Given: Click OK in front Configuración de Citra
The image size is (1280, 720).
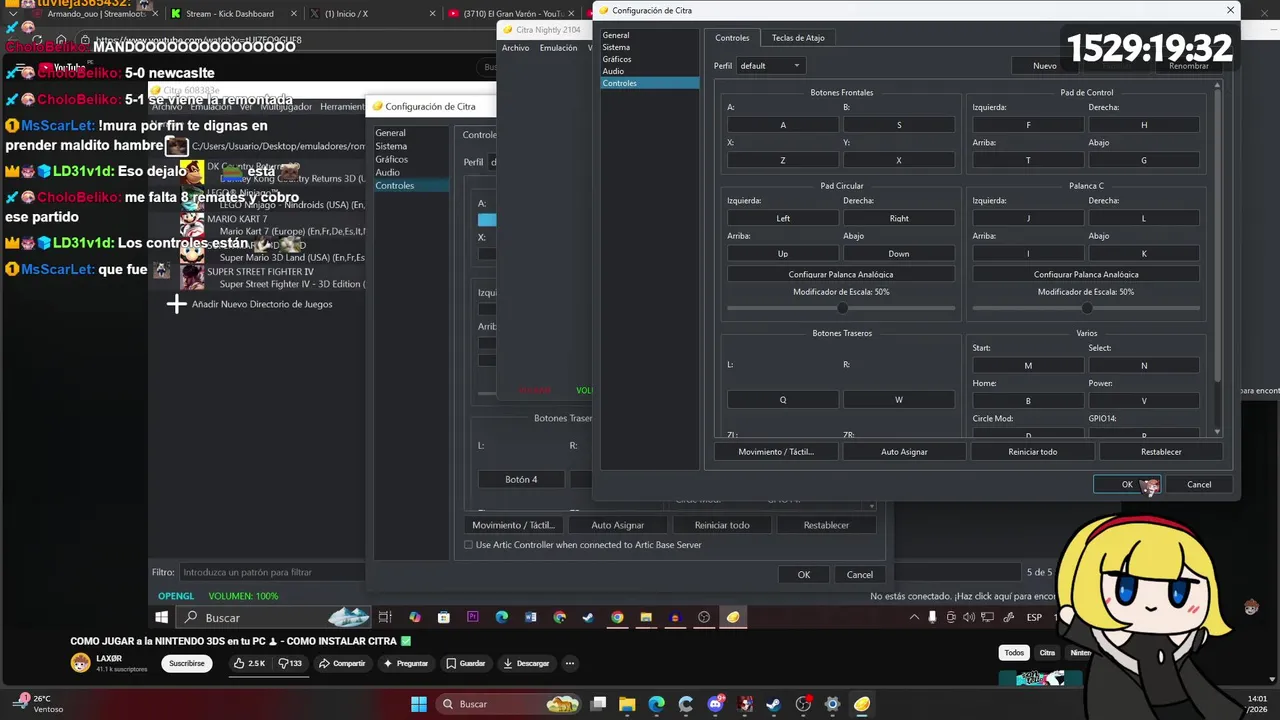Looking at the screenshot, I should pyautogui.click(x=1127, y=484).
